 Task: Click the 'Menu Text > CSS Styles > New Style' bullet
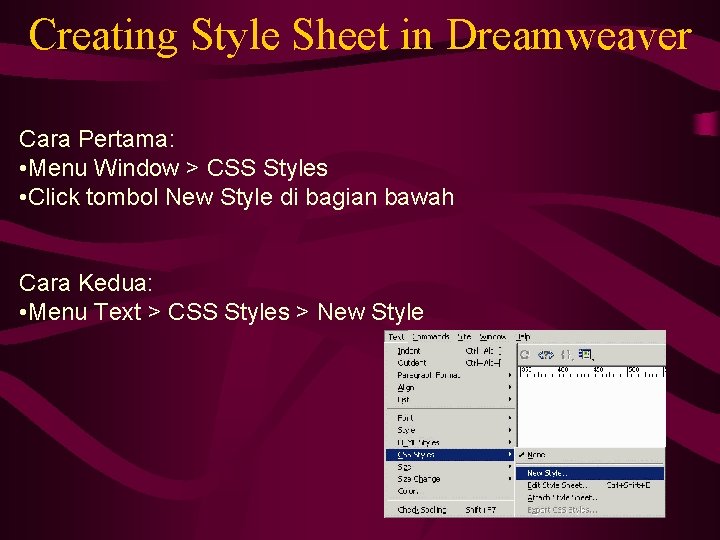221,312
